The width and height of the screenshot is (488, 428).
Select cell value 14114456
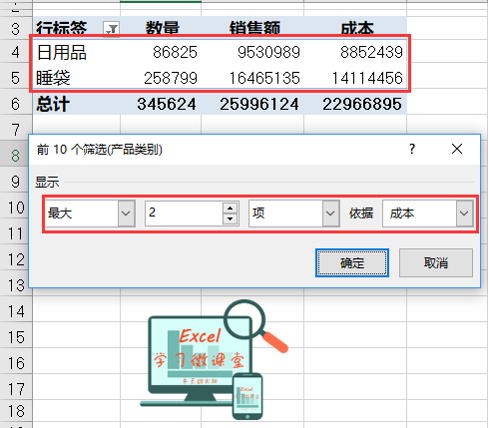click(x=355, y=78)
